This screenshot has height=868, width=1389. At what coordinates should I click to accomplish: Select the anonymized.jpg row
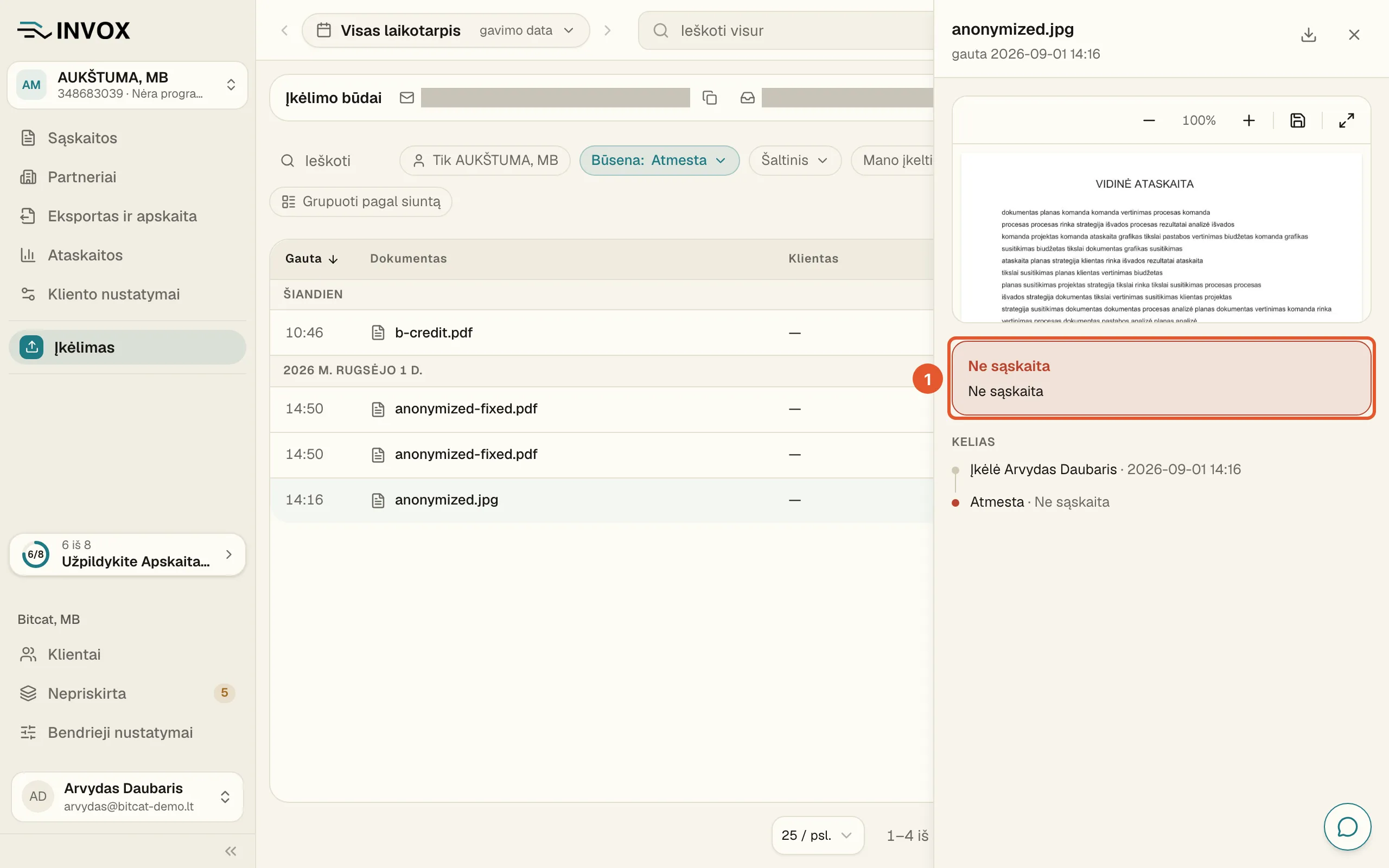click(x=602, y=500)
